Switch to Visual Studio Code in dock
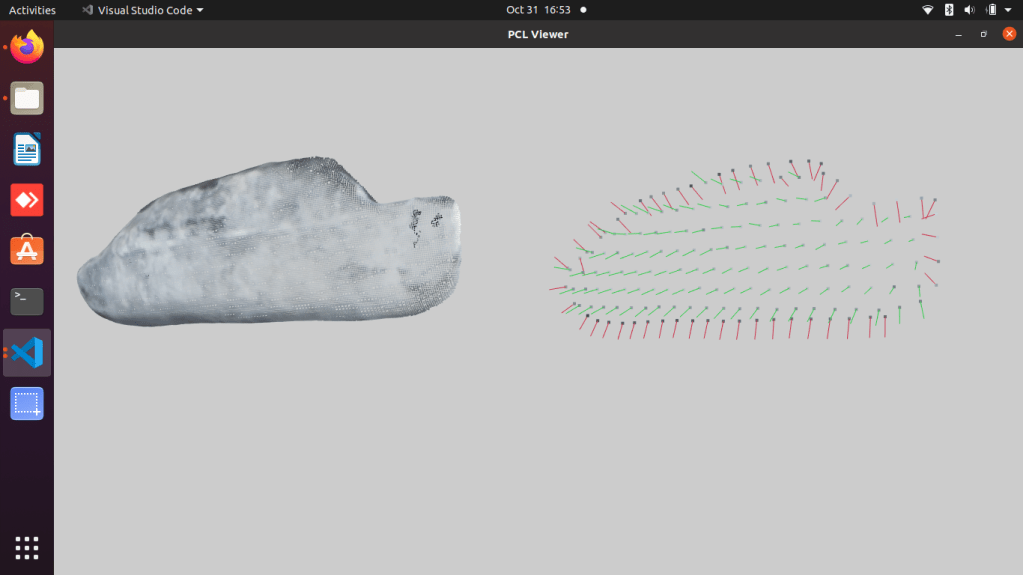The width and height of the screenshot is (1023, 575). (x=27, y=352)
